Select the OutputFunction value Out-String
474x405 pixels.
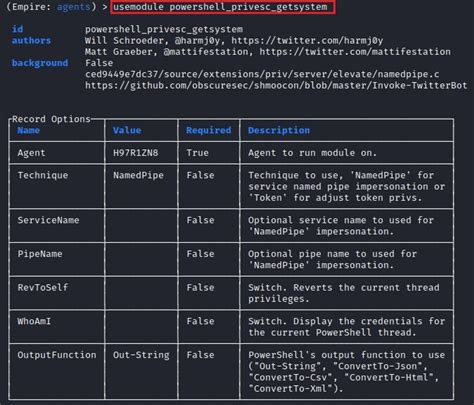coord(141,355)
